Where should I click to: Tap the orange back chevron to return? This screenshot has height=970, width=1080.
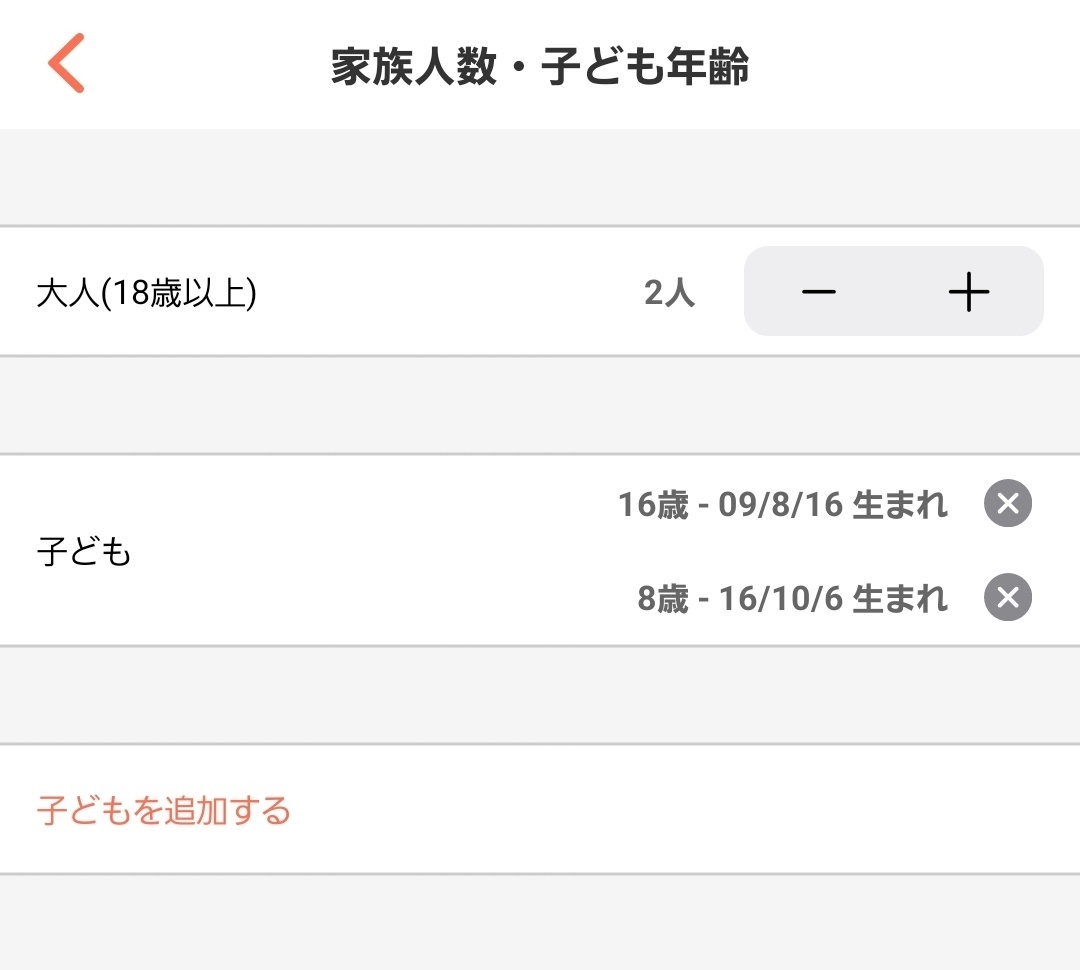tap(66, 63)
